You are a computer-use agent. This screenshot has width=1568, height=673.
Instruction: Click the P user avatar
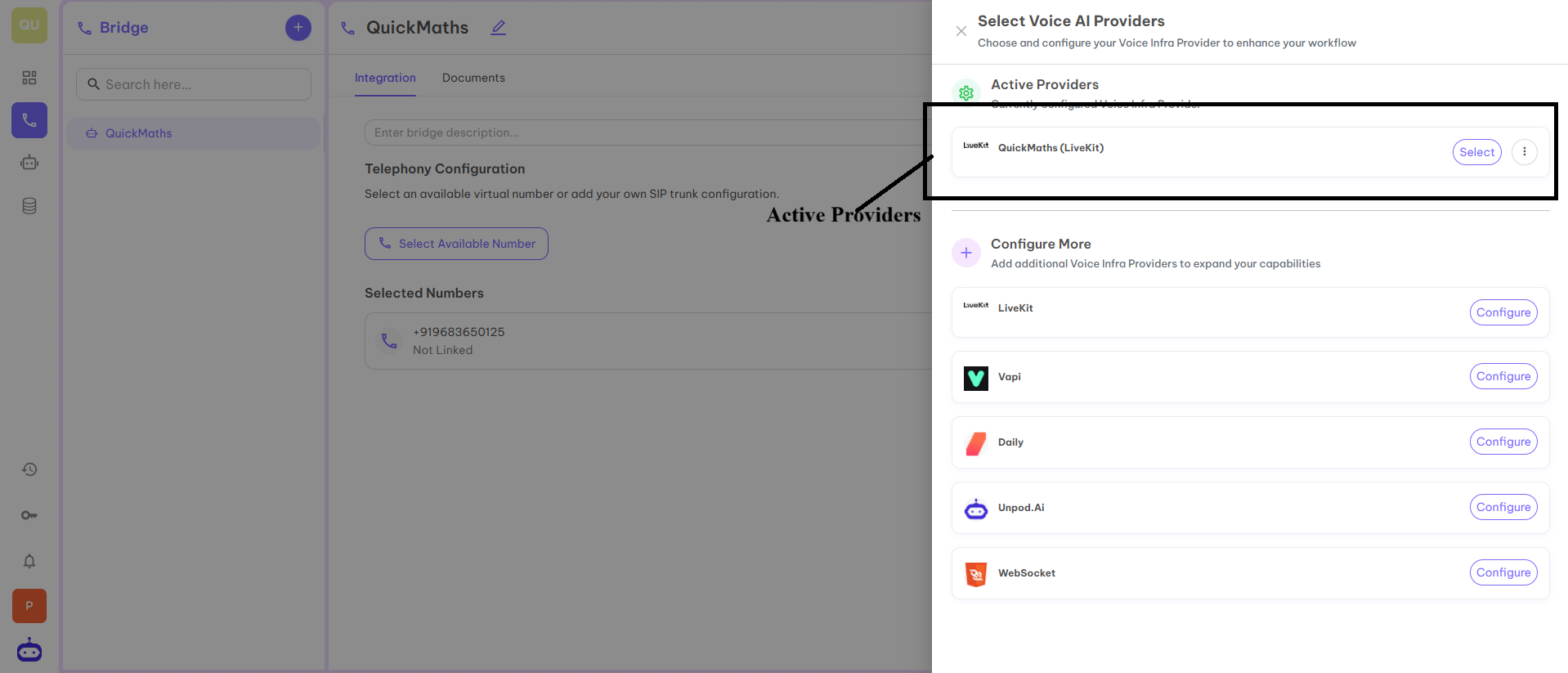tap(29, 606)
